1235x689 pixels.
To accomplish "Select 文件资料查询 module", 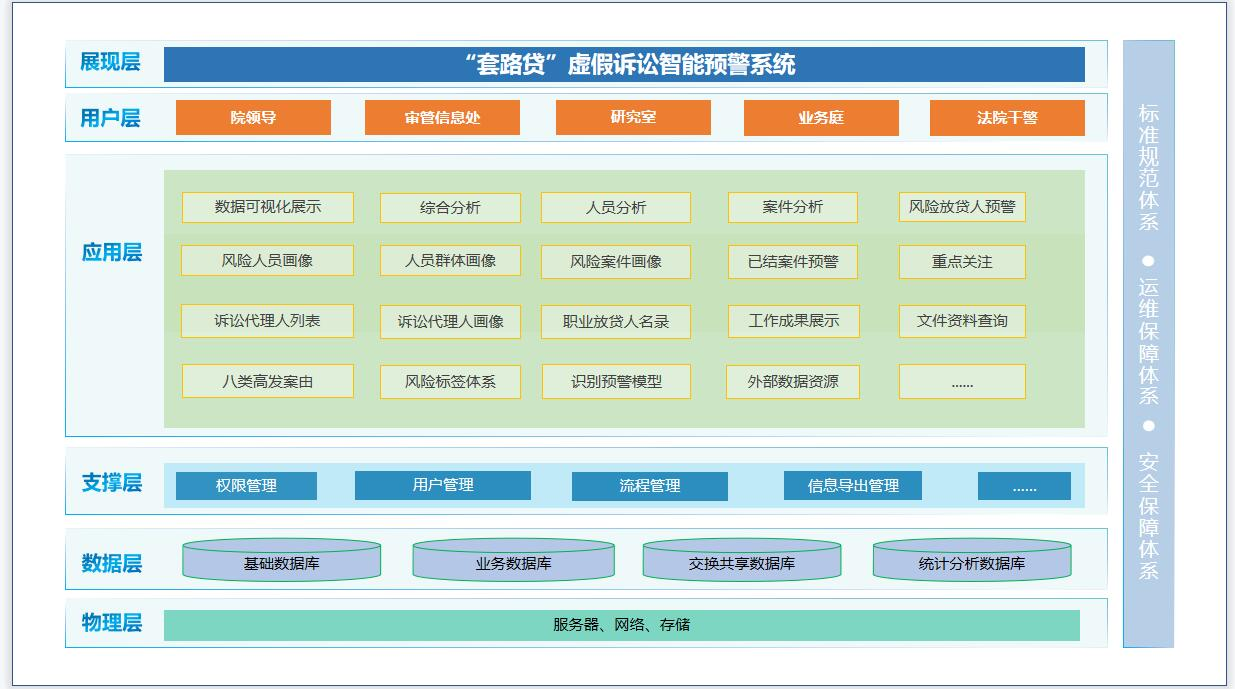I will (x=961, y=321).
